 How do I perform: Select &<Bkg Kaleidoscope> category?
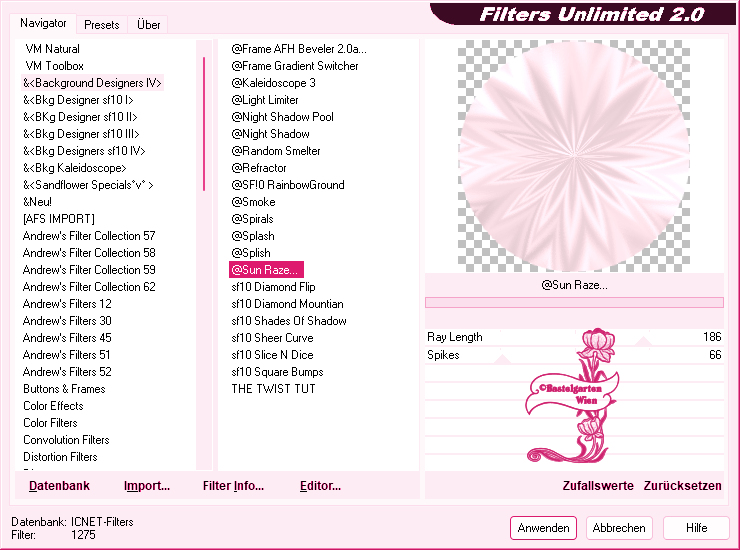coord(75,168)
